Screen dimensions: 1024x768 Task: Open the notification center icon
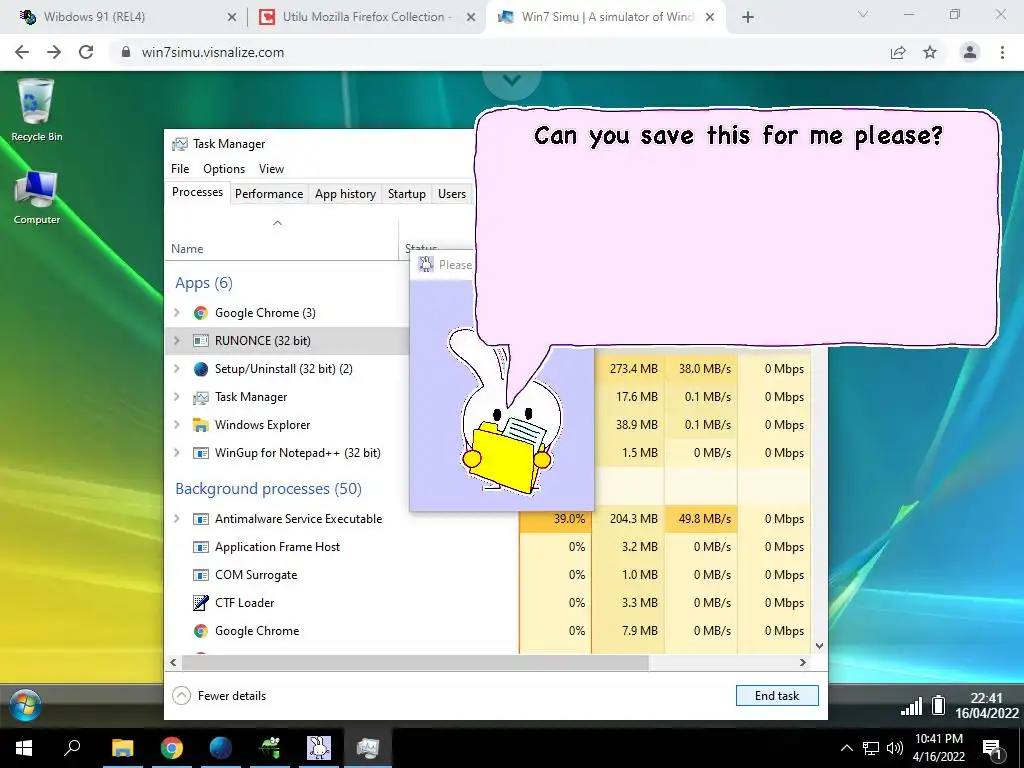pos(993,750)
